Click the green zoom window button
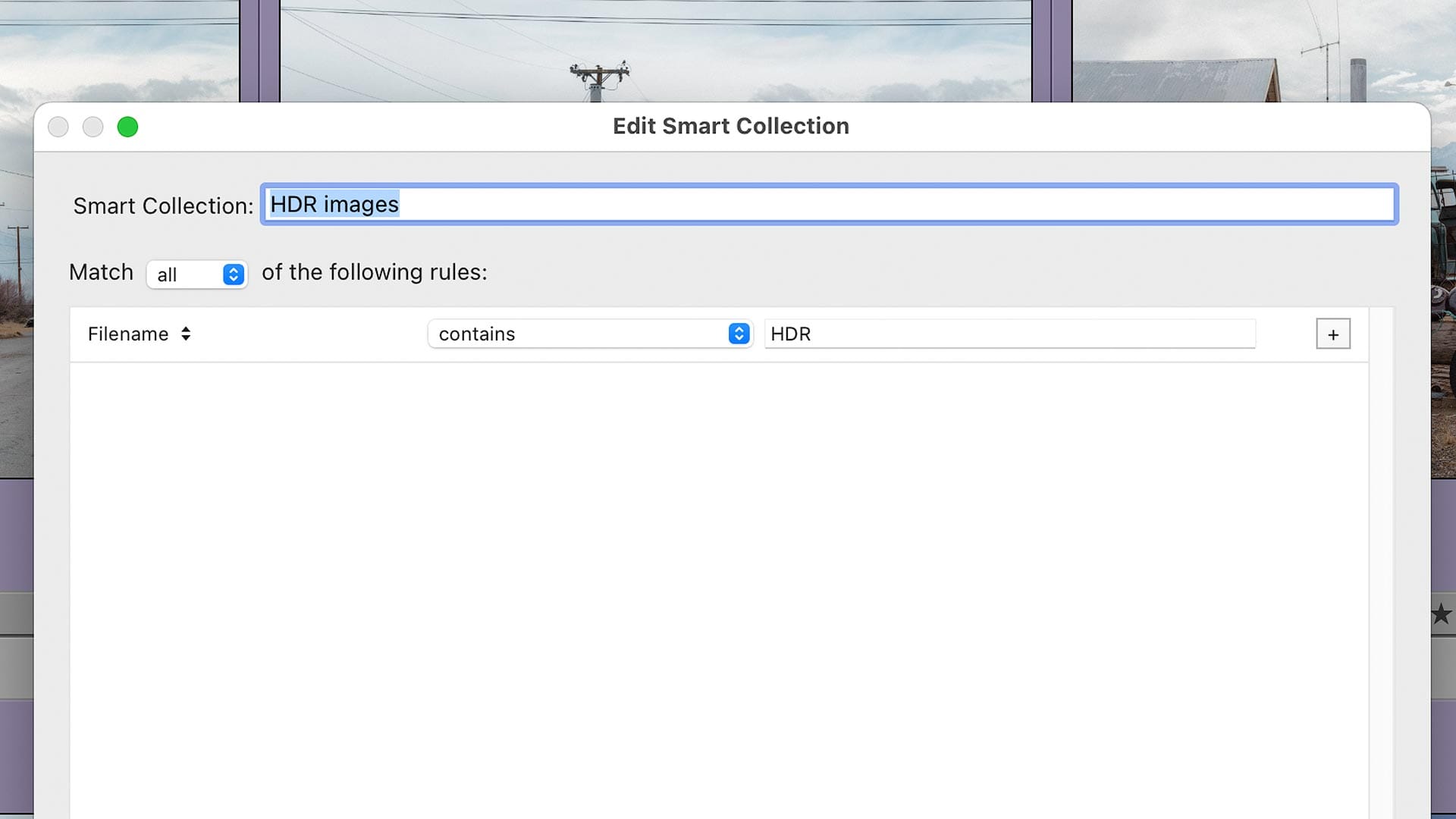 (127, 127)
